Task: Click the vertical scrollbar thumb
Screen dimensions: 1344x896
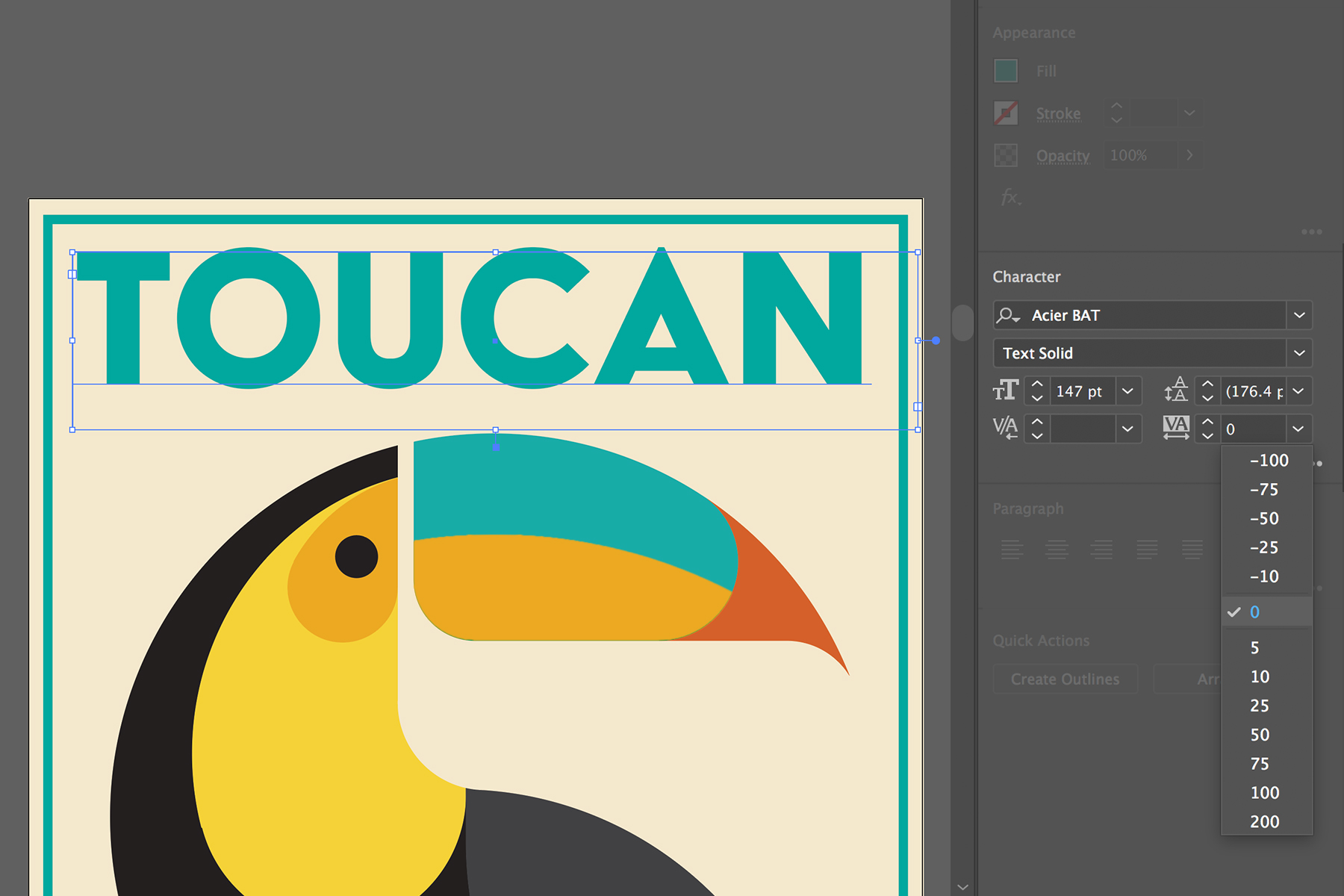Action: [x=963, y=323]
